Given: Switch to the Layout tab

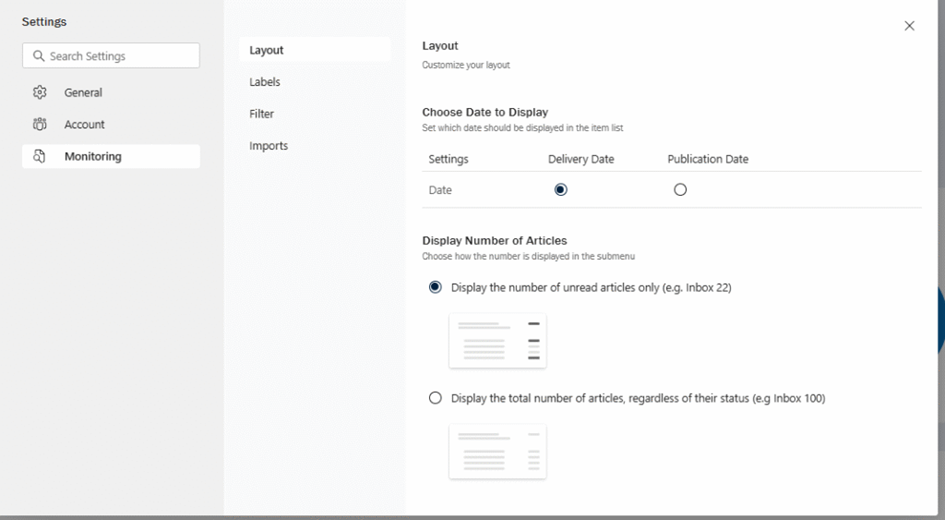Looking at the screenshot, I should (x=267, y=50).
